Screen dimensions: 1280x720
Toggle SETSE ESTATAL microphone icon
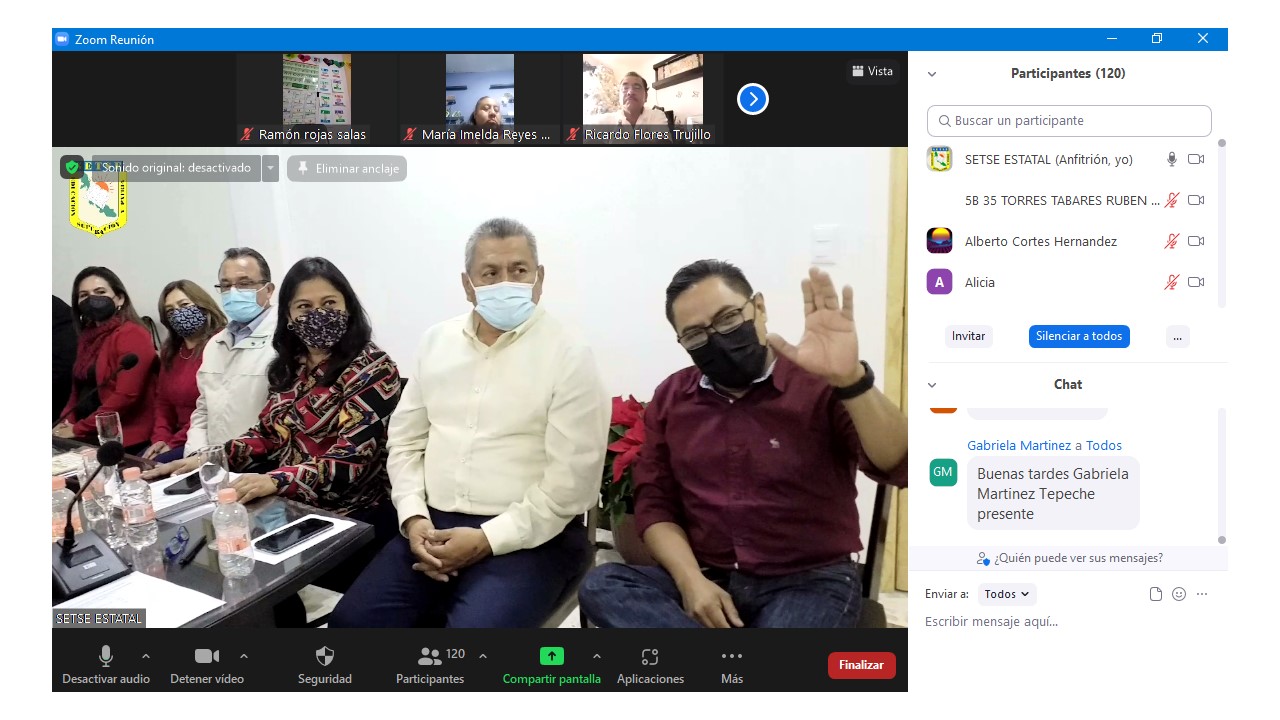(1172, 159)
